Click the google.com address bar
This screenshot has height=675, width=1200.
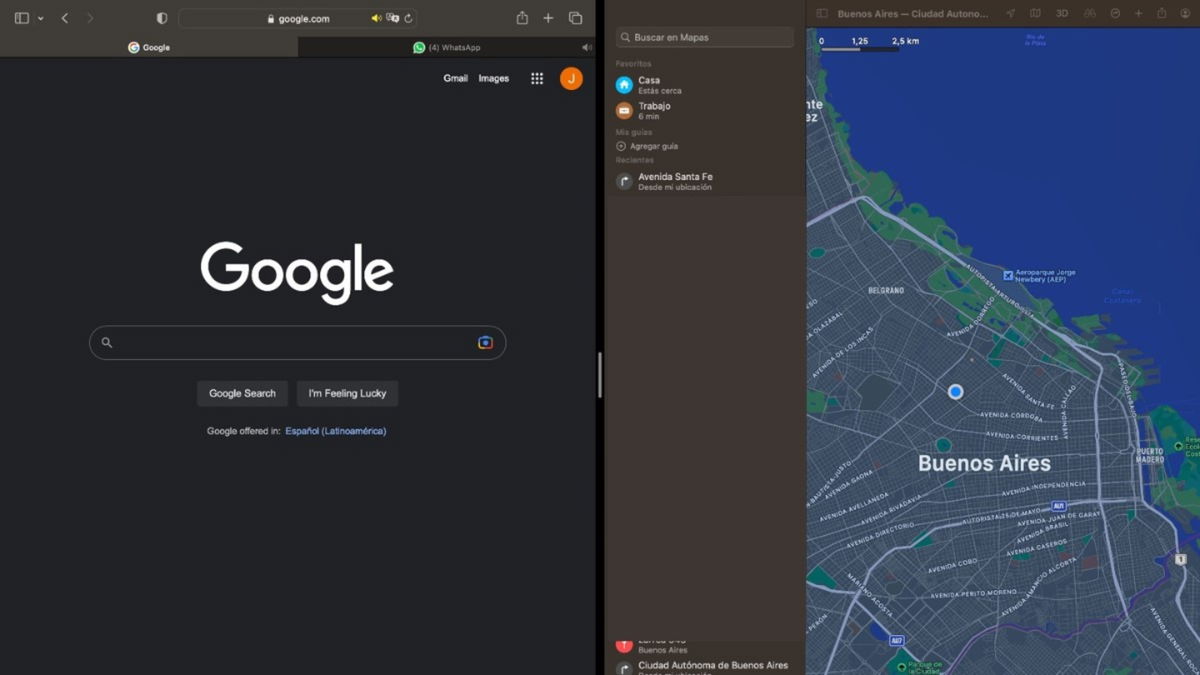[297, 18]
